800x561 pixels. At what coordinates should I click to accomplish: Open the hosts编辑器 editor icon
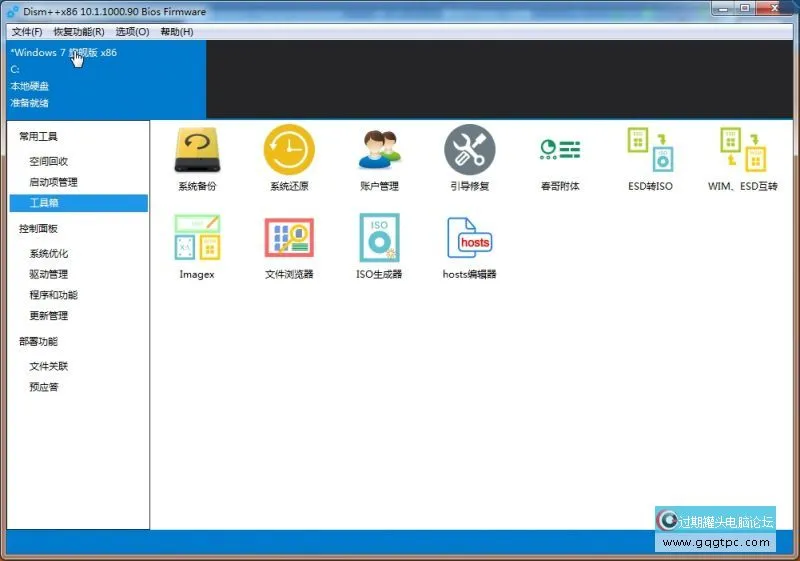coord(469,238)
